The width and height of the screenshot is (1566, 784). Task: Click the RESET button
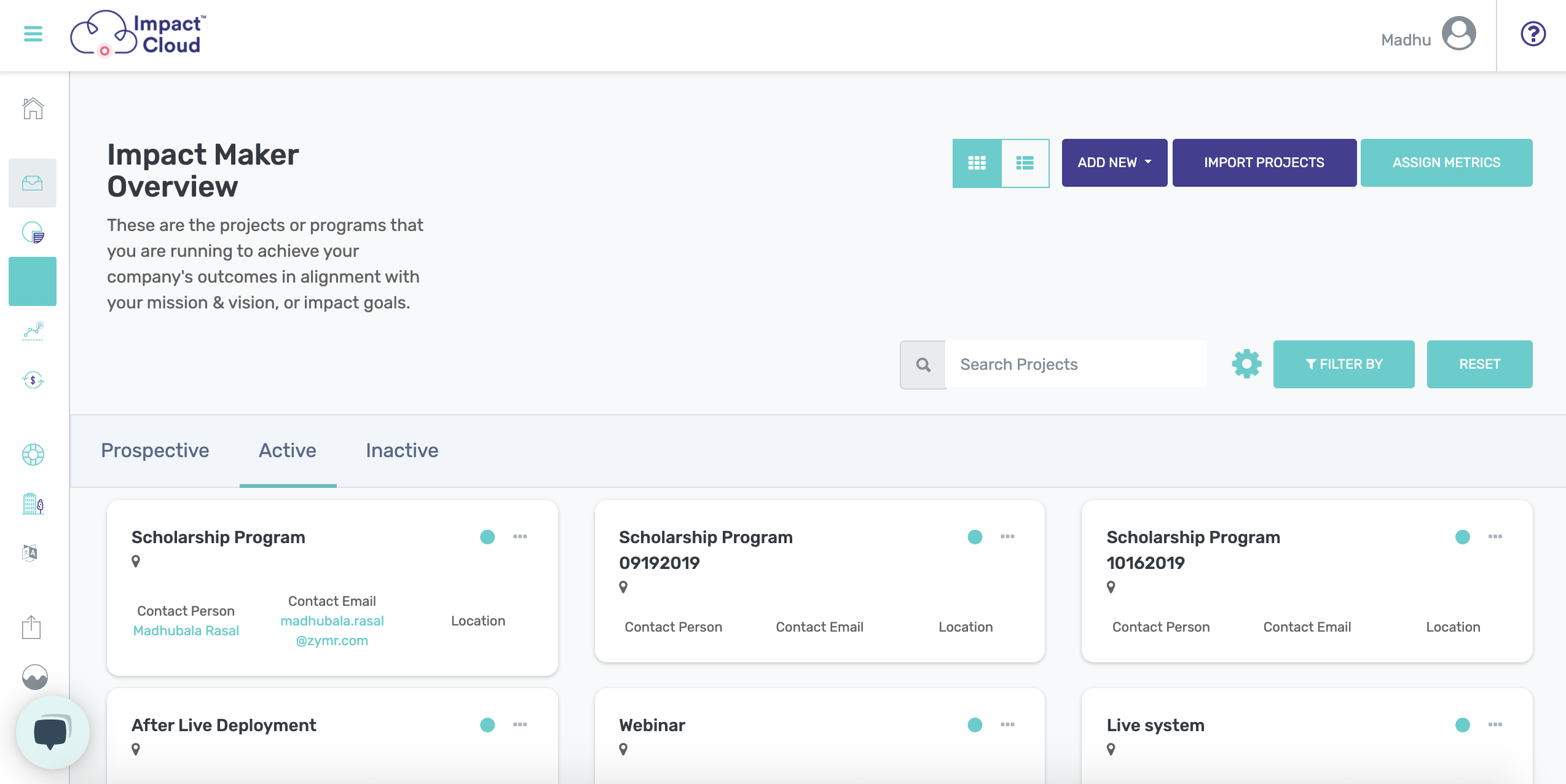coord(1479,364)
